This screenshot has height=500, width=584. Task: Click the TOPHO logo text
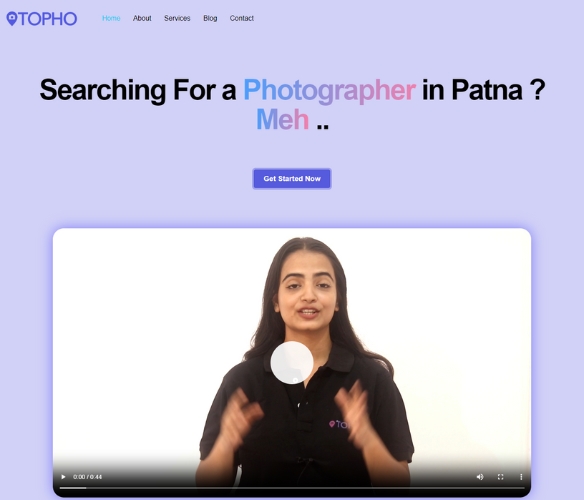48,19
